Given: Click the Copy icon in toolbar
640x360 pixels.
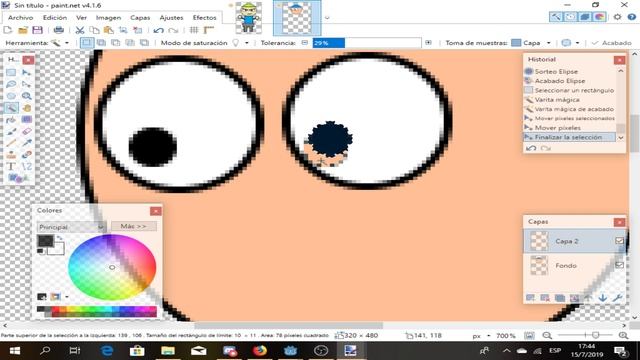Looking at the screenshot, I should pos(94,30).
